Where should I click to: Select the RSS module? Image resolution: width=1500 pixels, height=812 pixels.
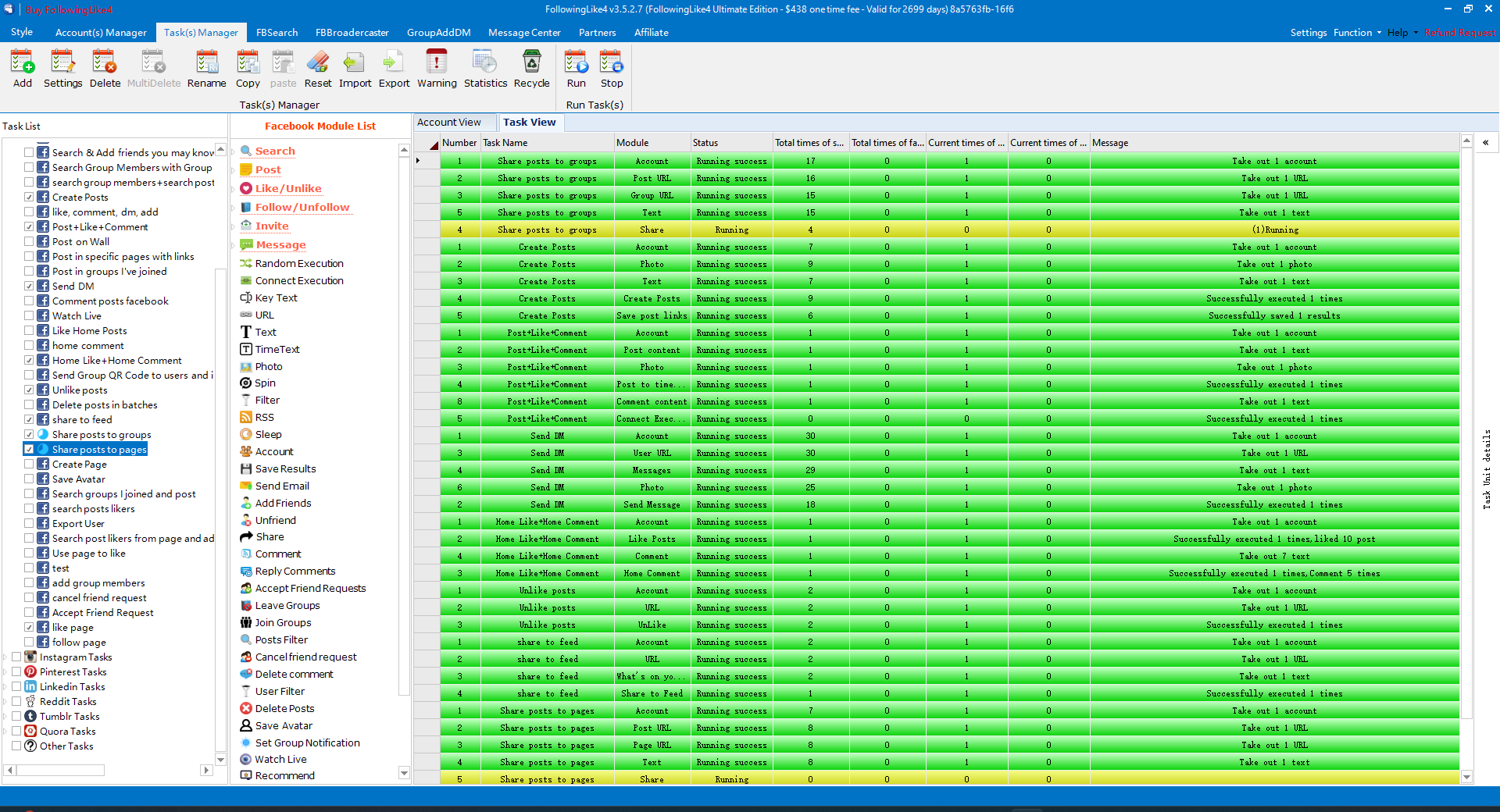(257, 418)
